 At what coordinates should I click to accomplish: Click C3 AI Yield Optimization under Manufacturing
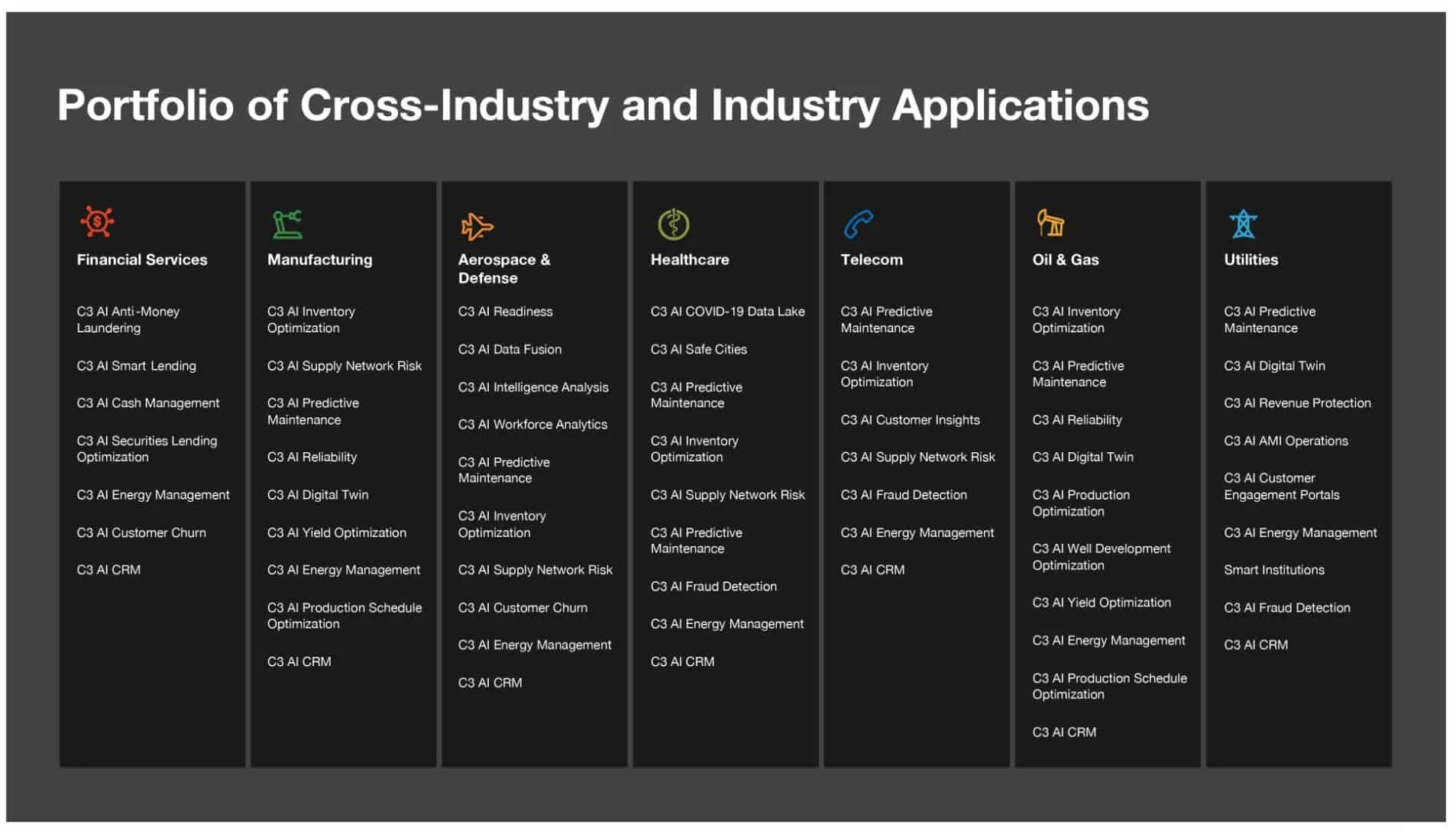[x=337, y=533]
